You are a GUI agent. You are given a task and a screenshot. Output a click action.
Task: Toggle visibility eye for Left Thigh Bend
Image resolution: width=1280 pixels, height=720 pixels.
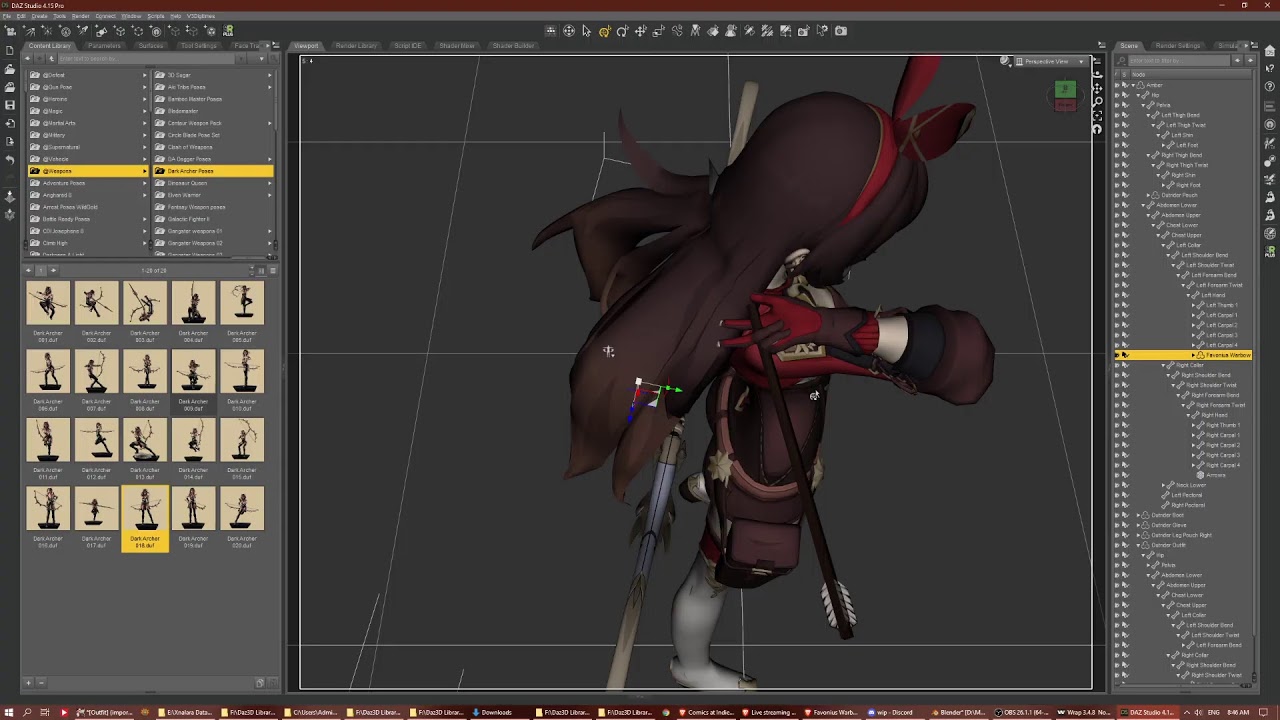(x=1118, y=115)
